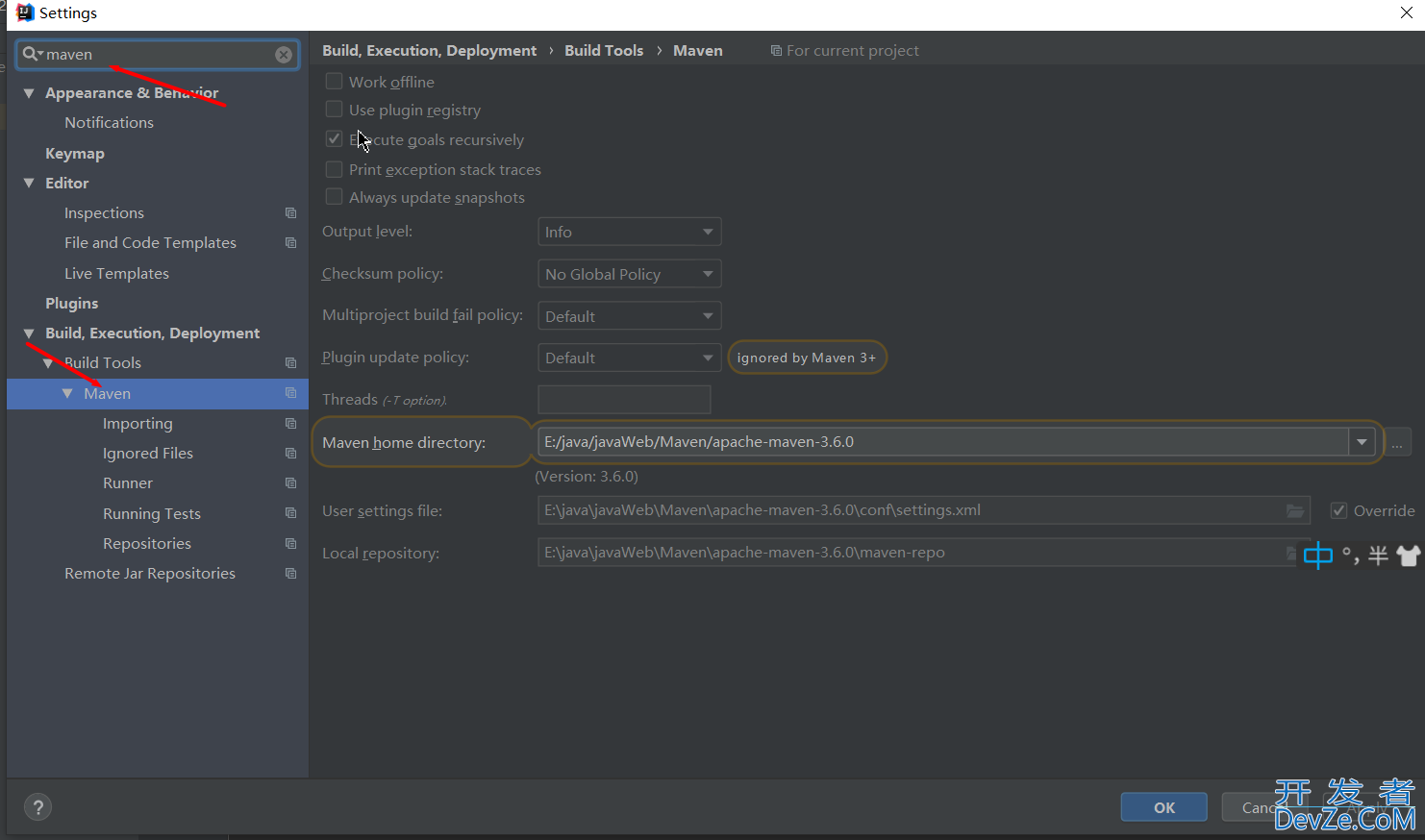Click the project-level icon beside Importing

pos(290,424)
